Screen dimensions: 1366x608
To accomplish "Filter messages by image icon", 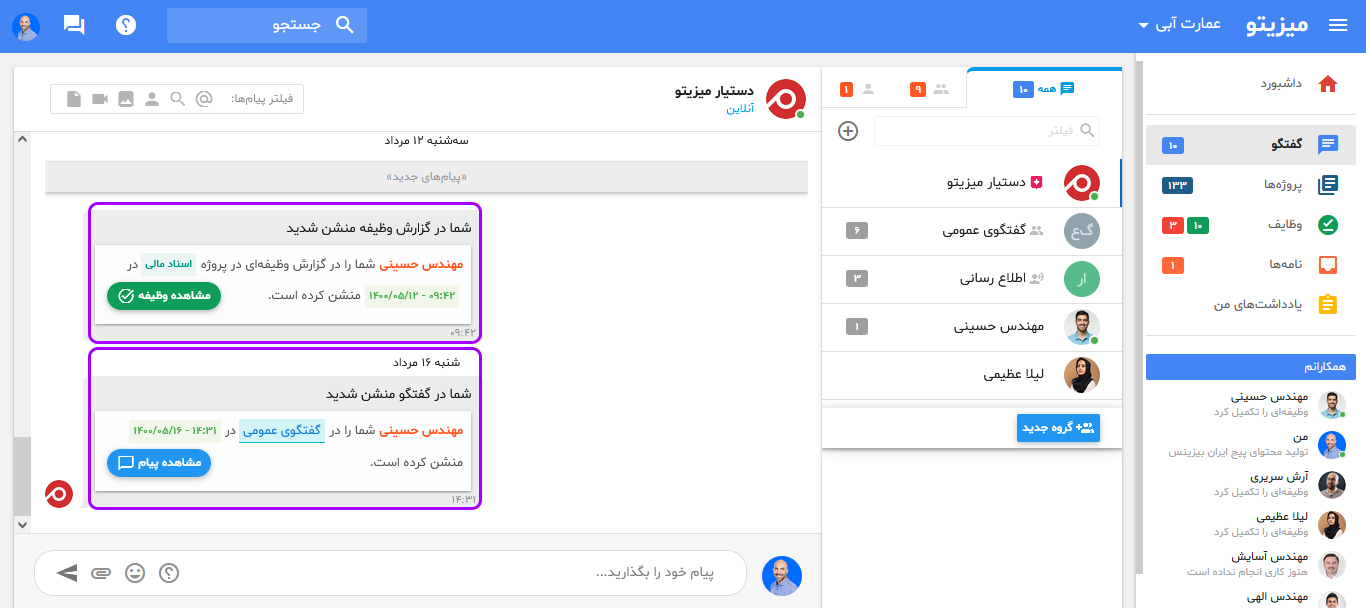I will (126, 99).
